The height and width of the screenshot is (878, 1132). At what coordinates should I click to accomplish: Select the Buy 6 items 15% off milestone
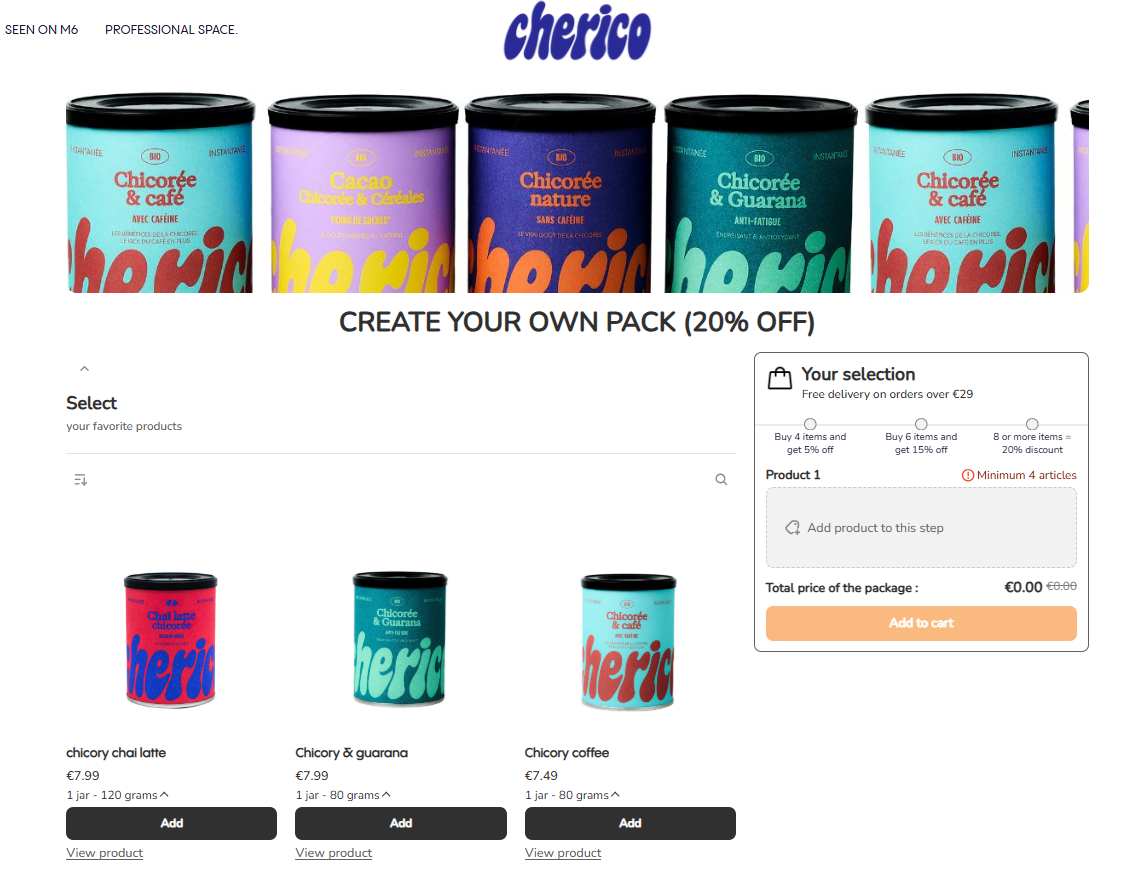[921, 425]
